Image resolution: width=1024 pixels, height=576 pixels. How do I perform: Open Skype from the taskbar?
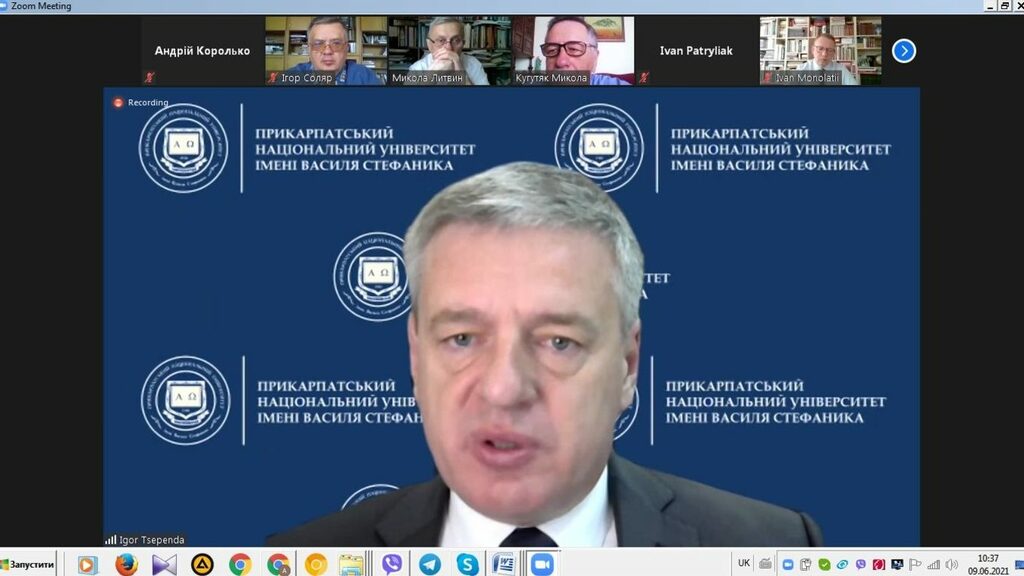467,564
